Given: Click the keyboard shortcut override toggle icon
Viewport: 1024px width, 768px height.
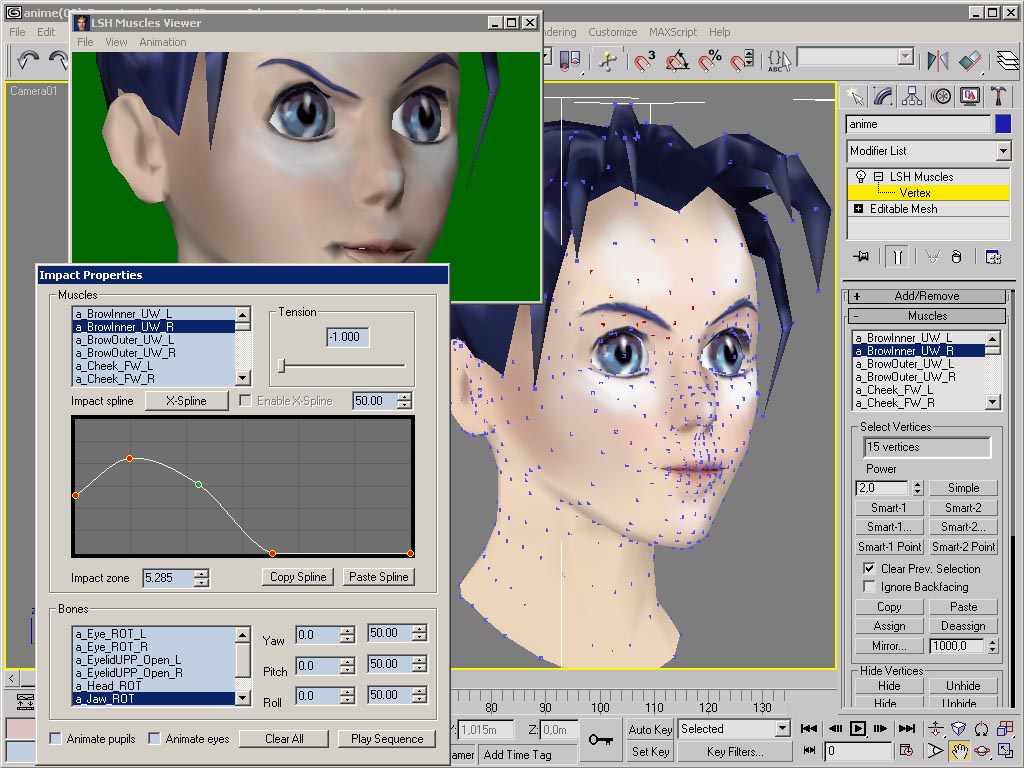Looking at the screenshot, I should [x=607, y=61].
